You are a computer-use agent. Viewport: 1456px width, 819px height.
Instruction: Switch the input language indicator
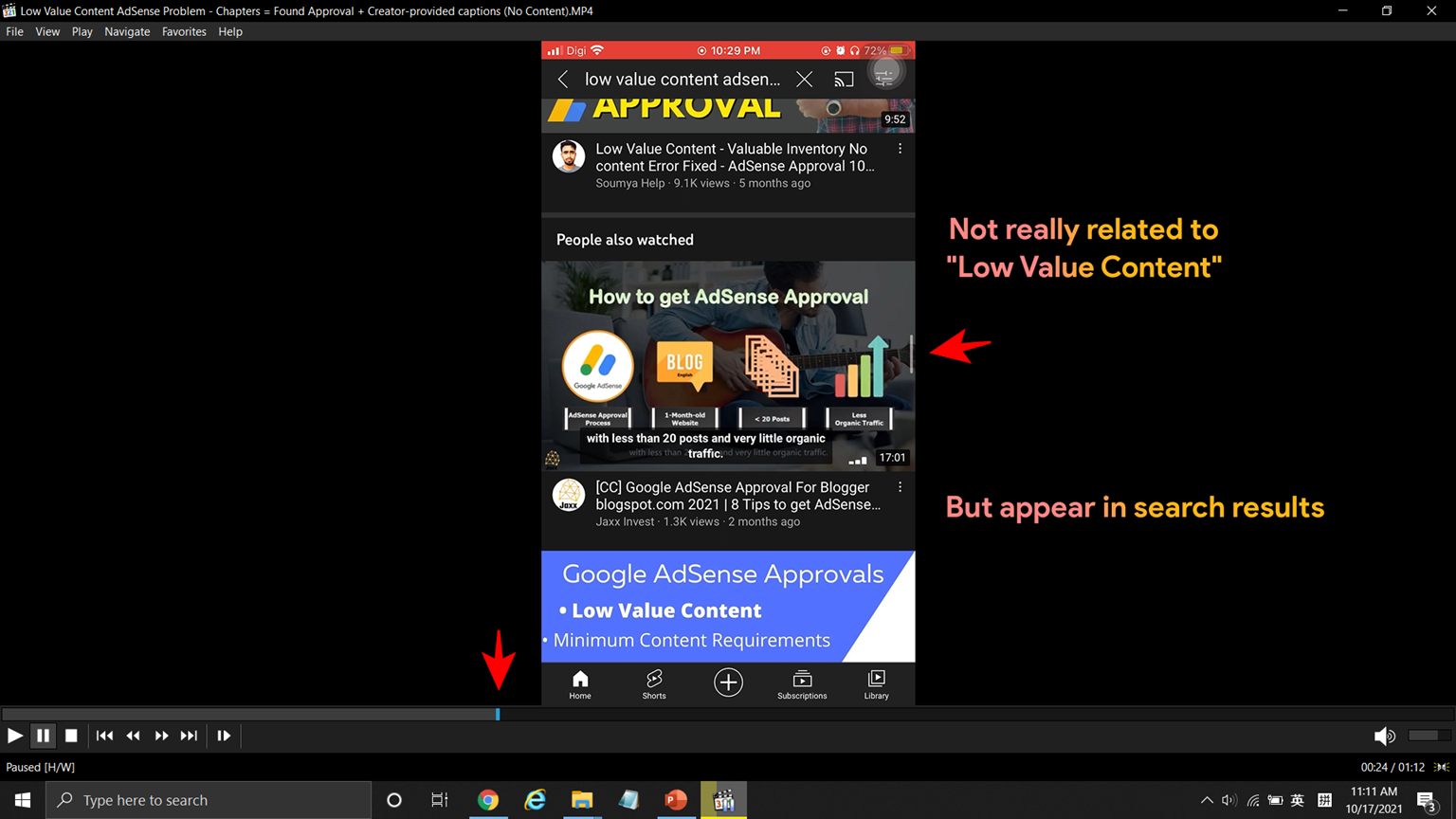click(1298, 800)
